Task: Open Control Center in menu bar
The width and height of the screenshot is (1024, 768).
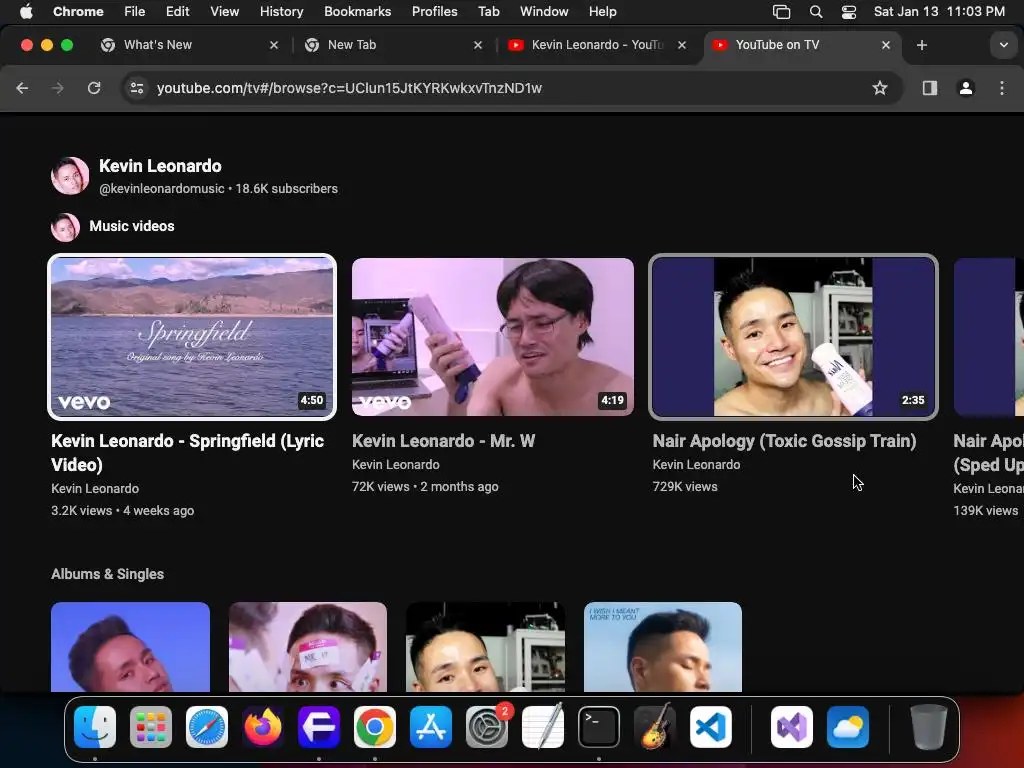Action: click(x=848, y=11)
